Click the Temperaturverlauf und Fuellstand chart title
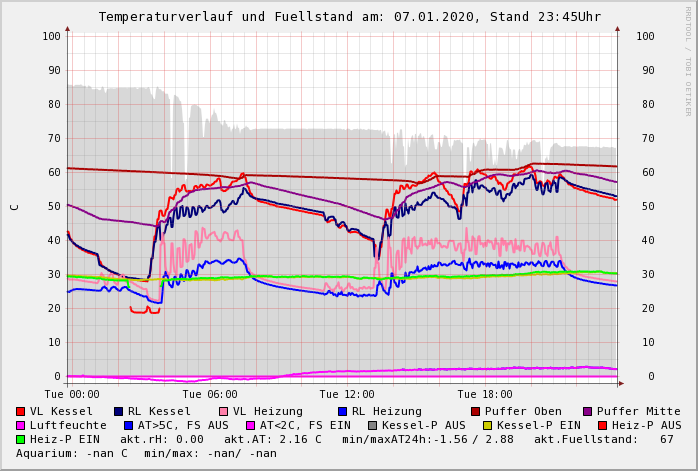Image resolution: width=698 pixels, height=471 pixels. tap(349, 17)
